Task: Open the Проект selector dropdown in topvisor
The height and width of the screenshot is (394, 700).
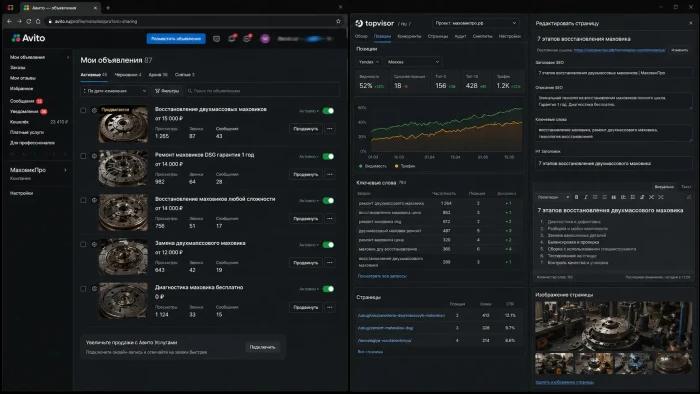Action: [x=475, y=23]
